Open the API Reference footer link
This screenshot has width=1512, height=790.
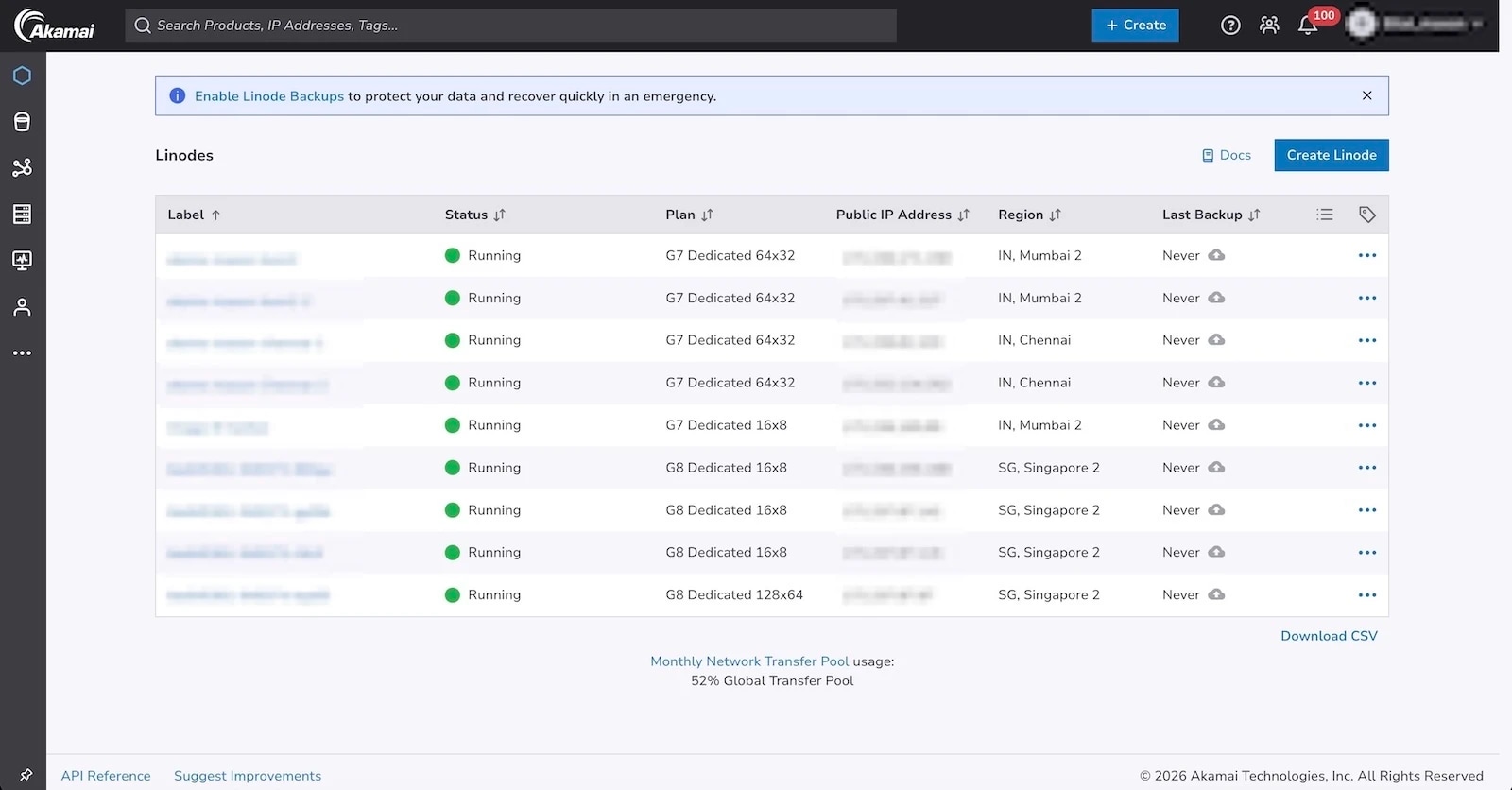pyautogui.click(x=106, y=776)
